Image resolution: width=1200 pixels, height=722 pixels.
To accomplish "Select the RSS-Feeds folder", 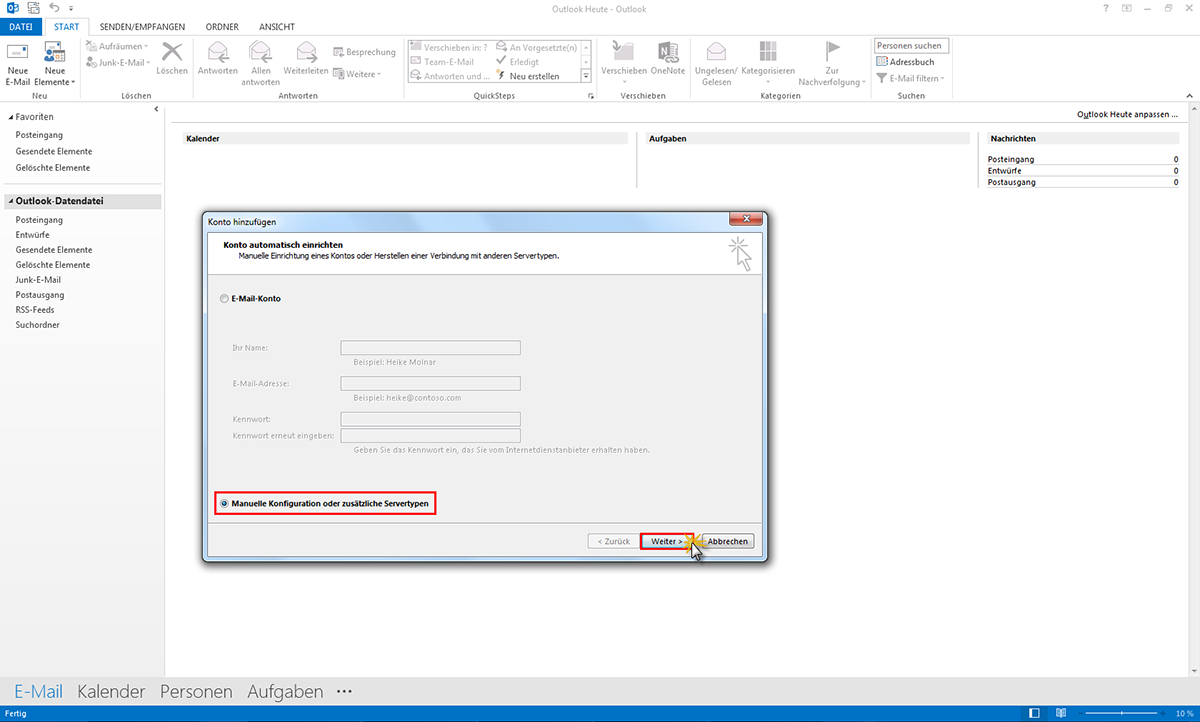I will tap(35, 310).
